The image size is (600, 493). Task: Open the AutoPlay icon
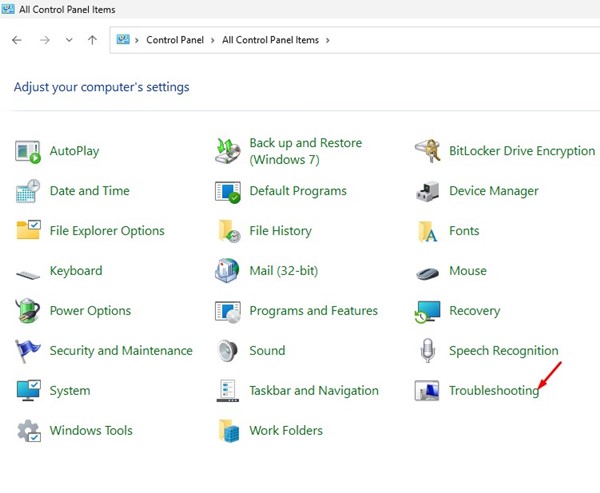pos(28,151)
